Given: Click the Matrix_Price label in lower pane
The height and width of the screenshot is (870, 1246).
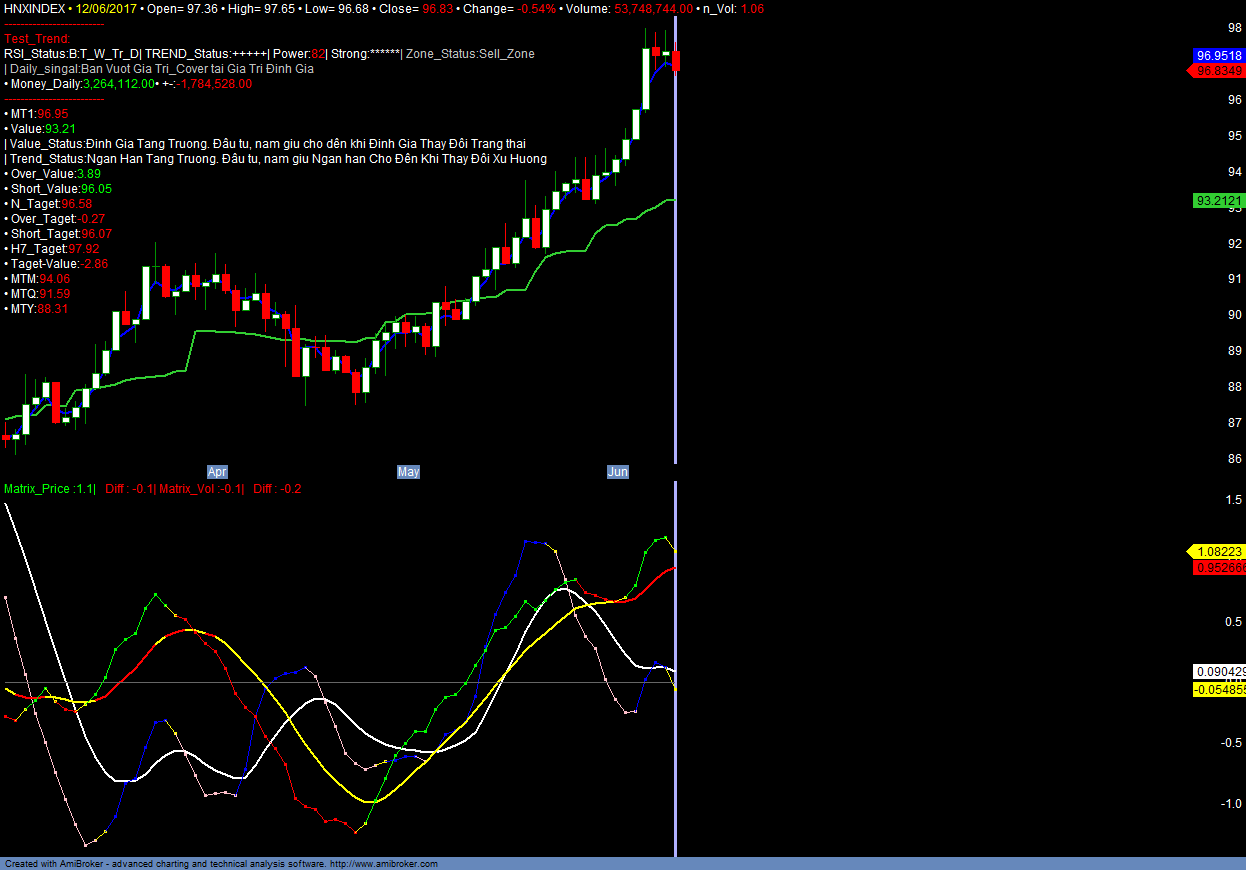Looking at the screenshot, I should click(x=36, y=489).
